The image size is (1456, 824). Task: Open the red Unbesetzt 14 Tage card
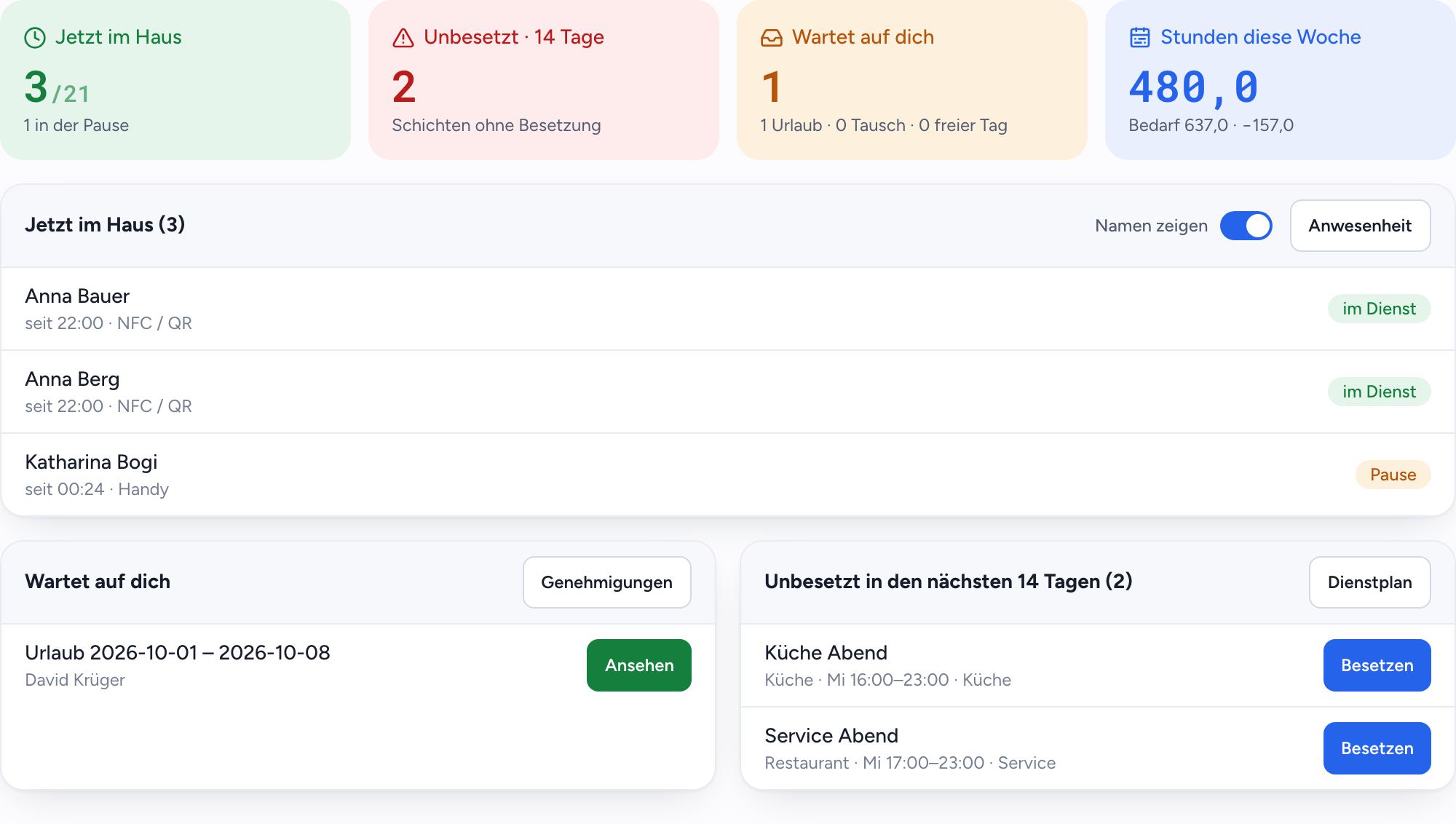tap(544, 80)
